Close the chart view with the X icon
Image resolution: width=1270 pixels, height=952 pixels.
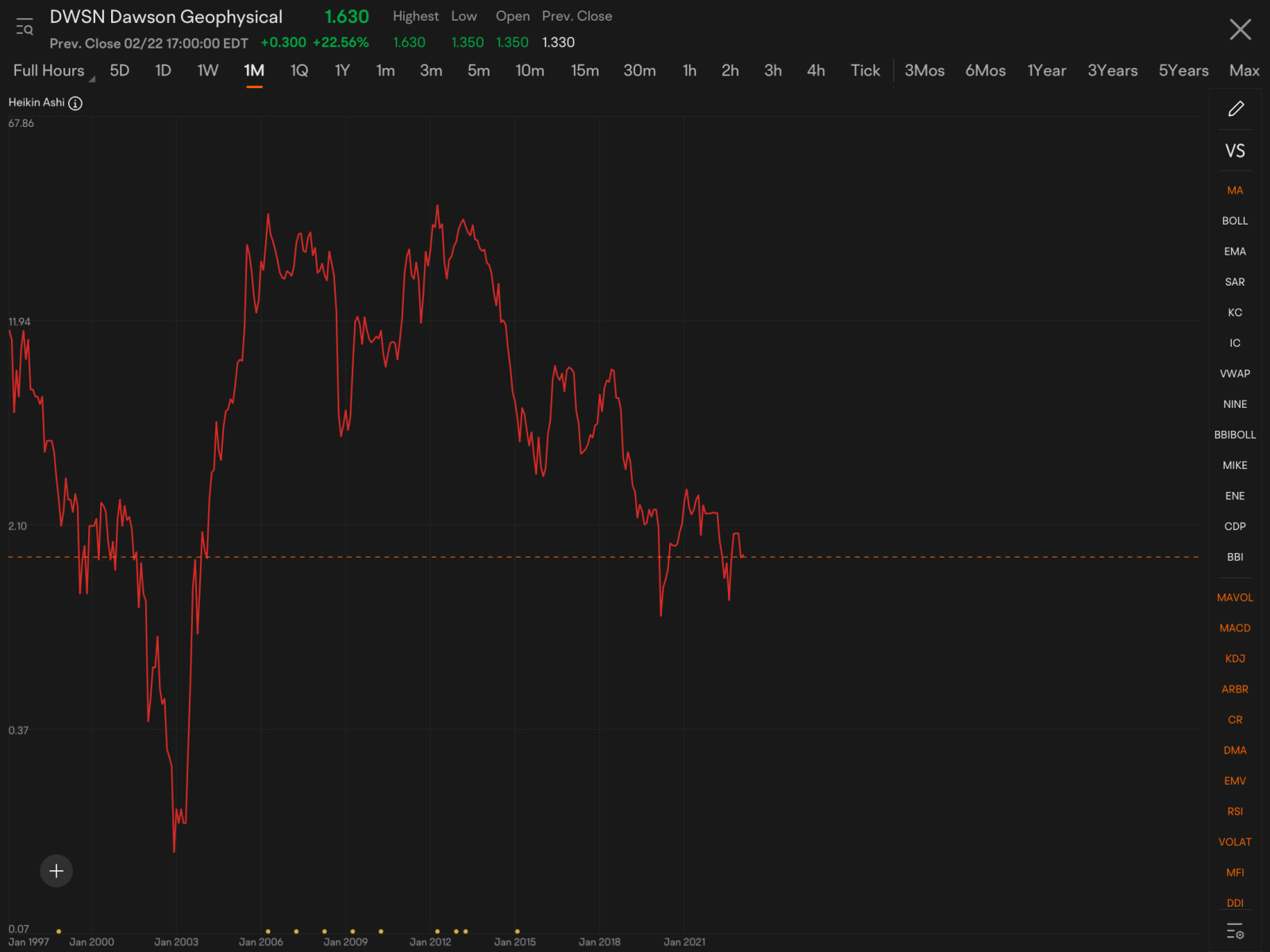click(1240, 29)
